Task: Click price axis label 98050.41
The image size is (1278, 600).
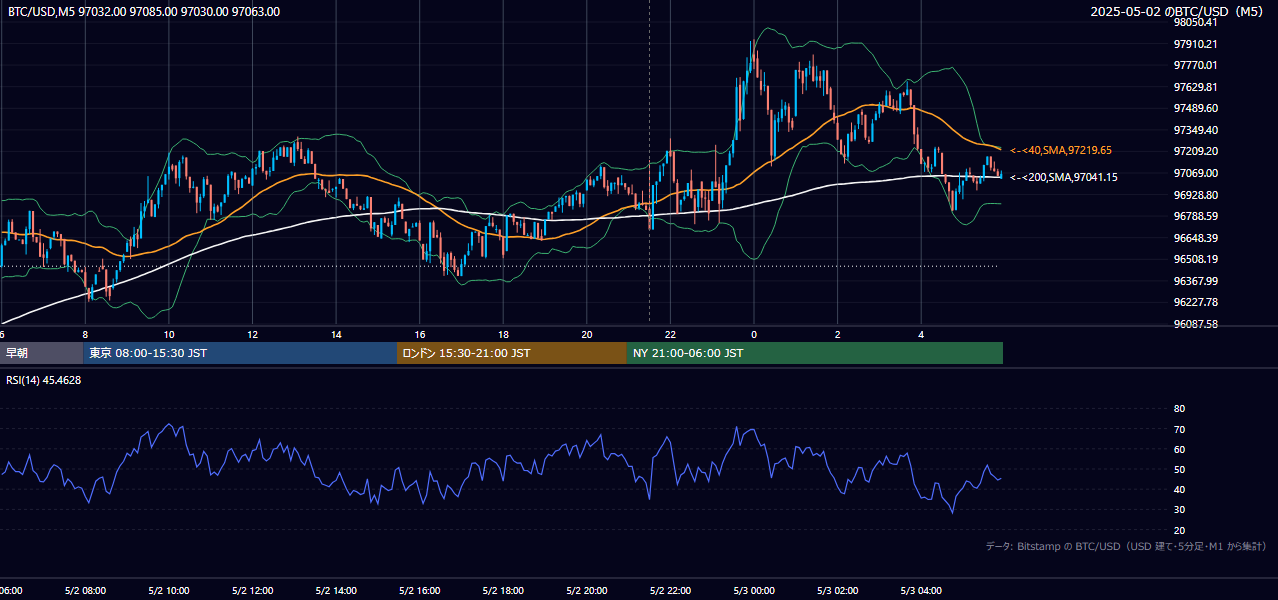Action: (x=1196, y=22)
